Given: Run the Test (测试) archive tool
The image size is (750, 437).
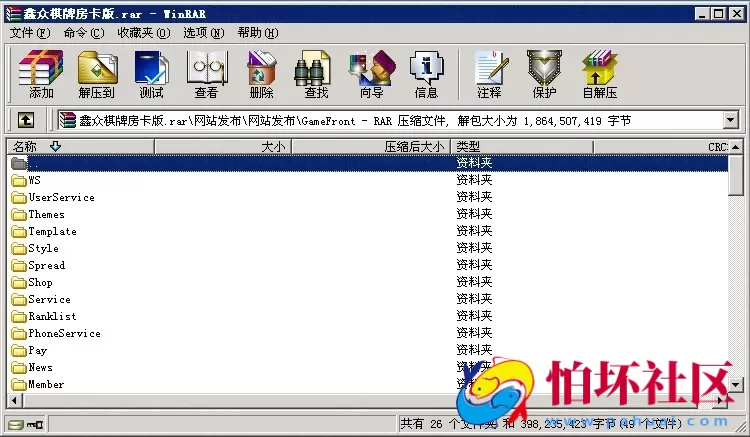Looking at the screenshot, I should pos(151,74).
